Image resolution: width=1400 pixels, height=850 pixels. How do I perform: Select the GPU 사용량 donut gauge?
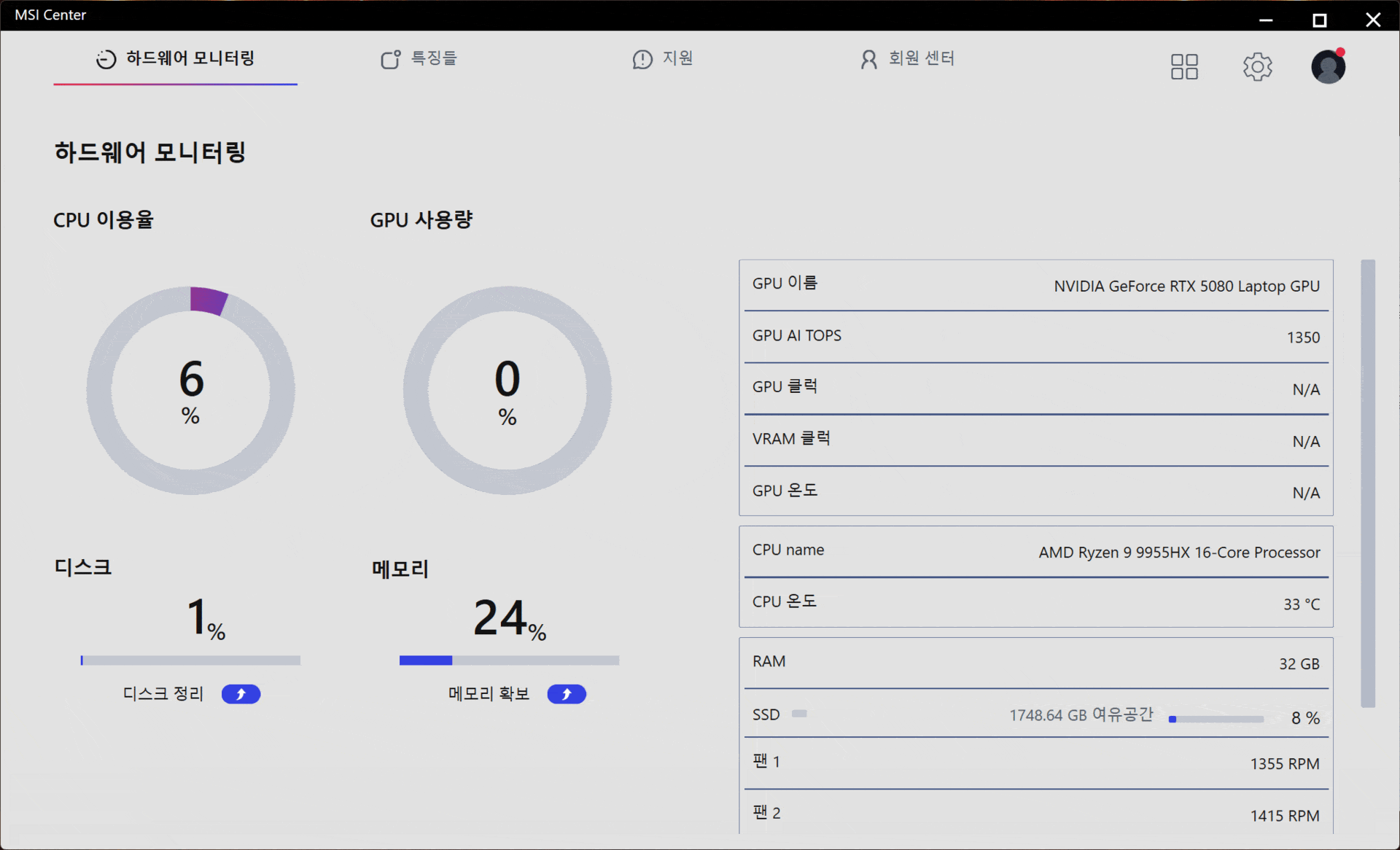pyautogui.click(x=507, y=390)
